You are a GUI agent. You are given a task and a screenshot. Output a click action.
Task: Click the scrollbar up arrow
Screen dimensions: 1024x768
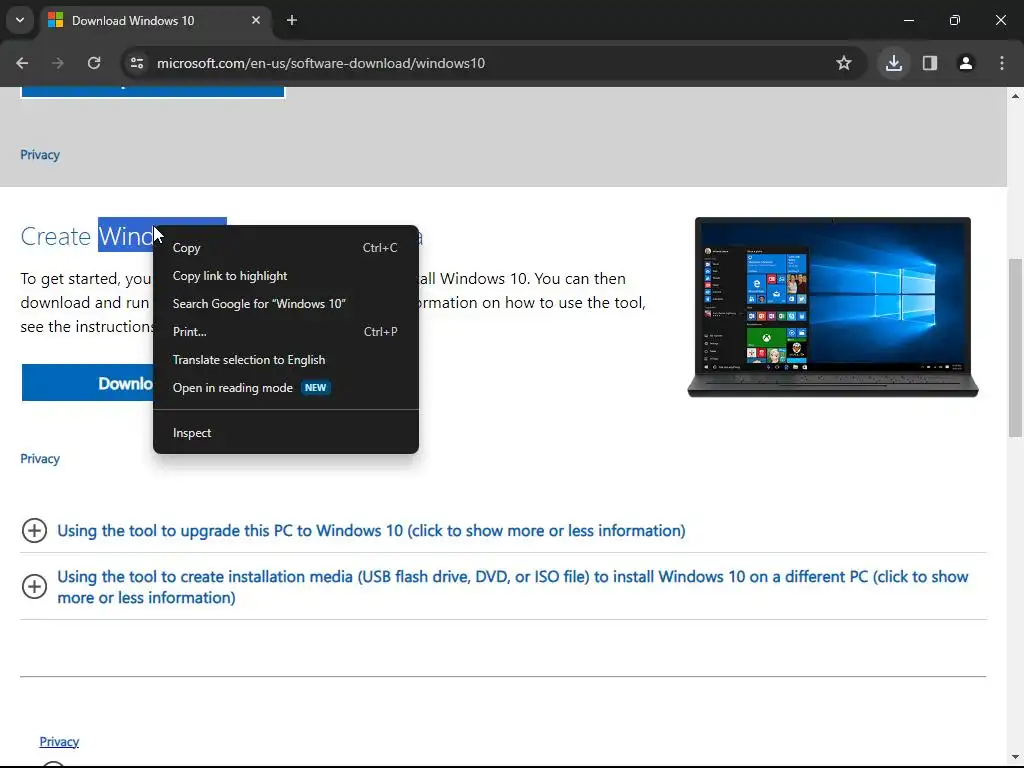click(x=1015, y=96)
